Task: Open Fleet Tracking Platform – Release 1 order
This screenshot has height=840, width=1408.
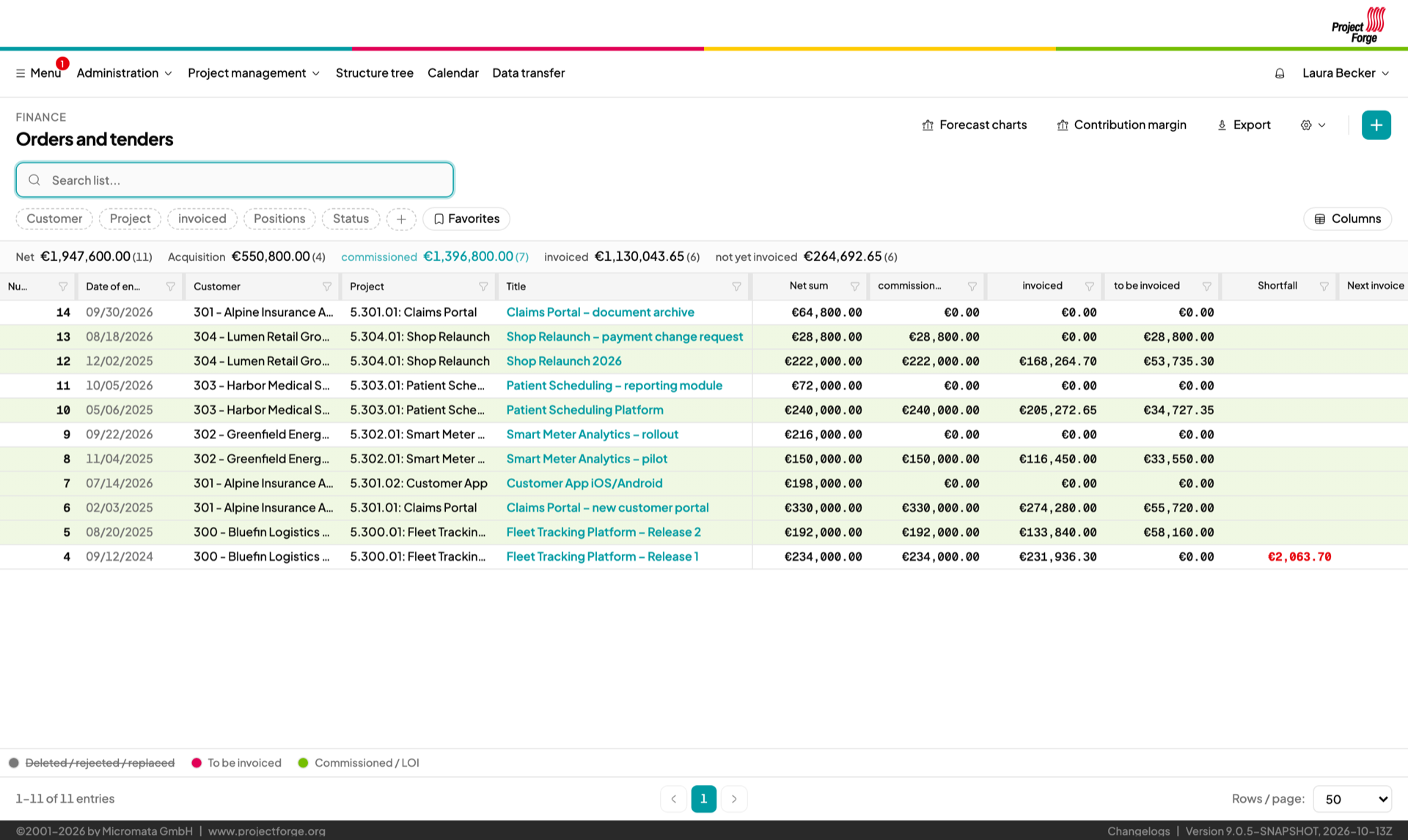Action: [x=602, y=557]
